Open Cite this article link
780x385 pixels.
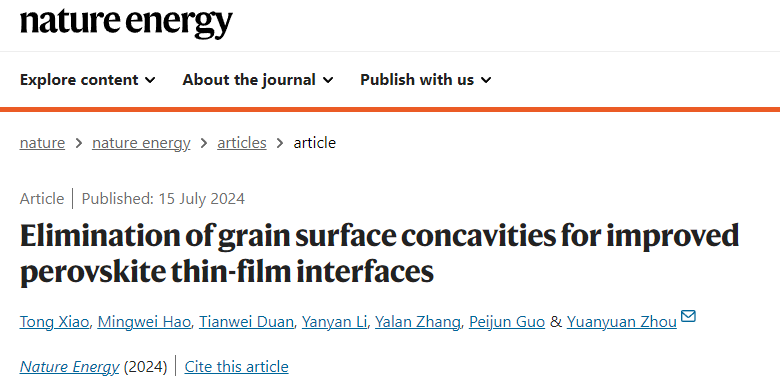click(x=236, y=367)
